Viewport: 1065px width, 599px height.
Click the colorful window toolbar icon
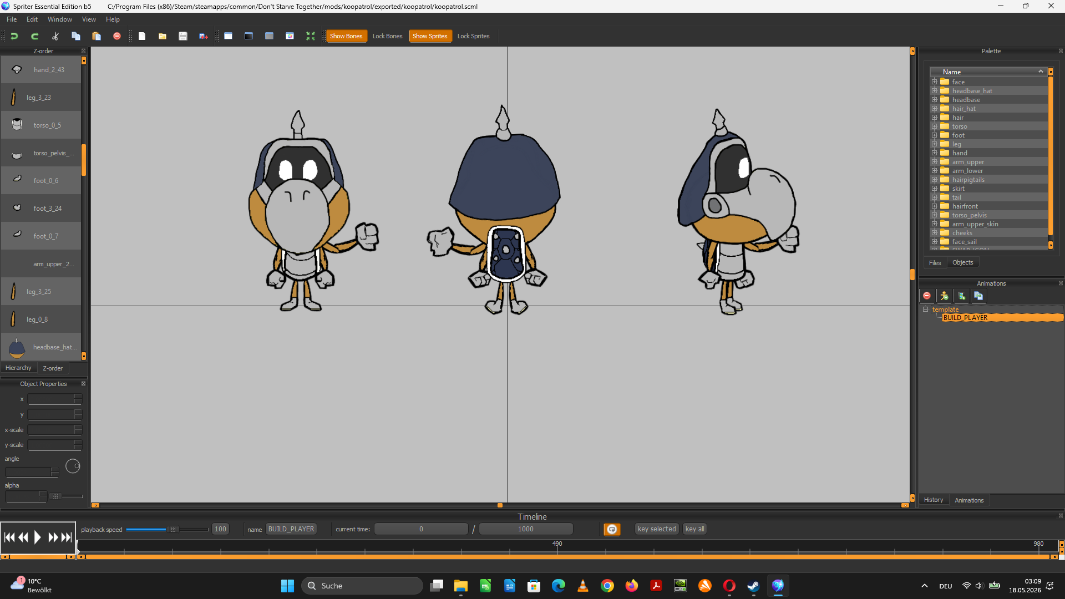click(290, 36)
